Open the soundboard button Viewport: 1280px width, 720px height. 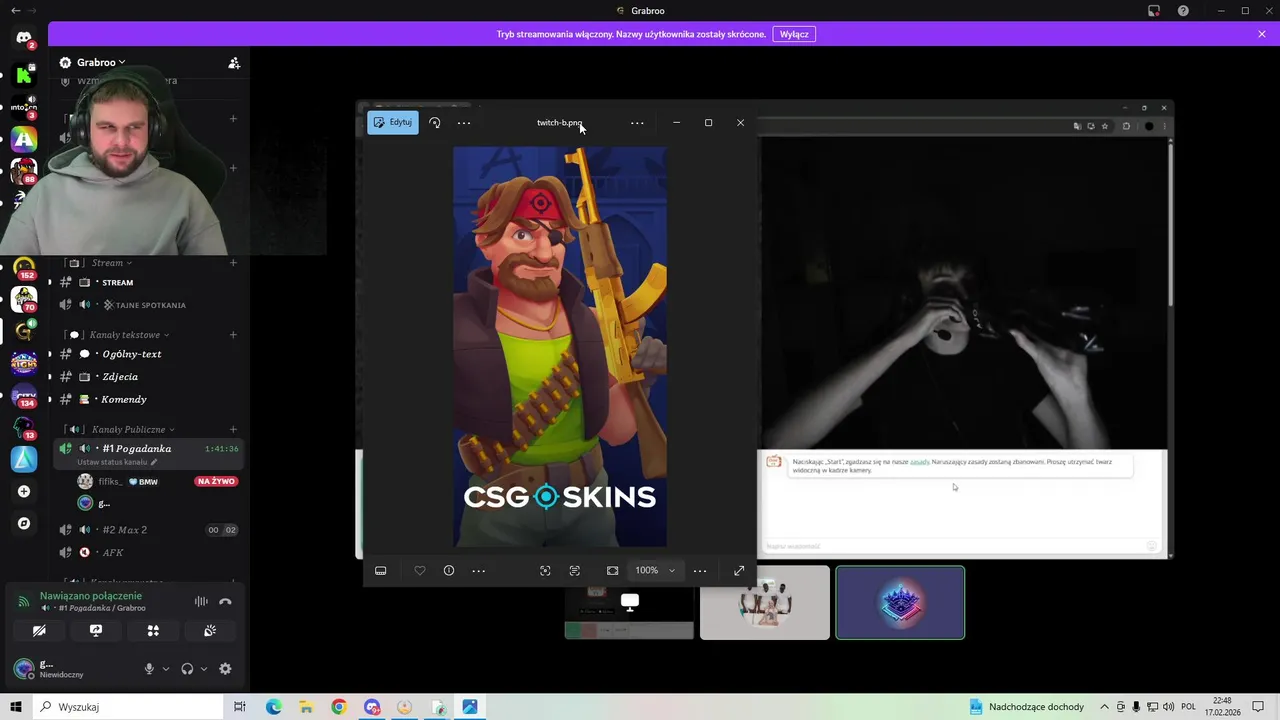click(210, 631)
